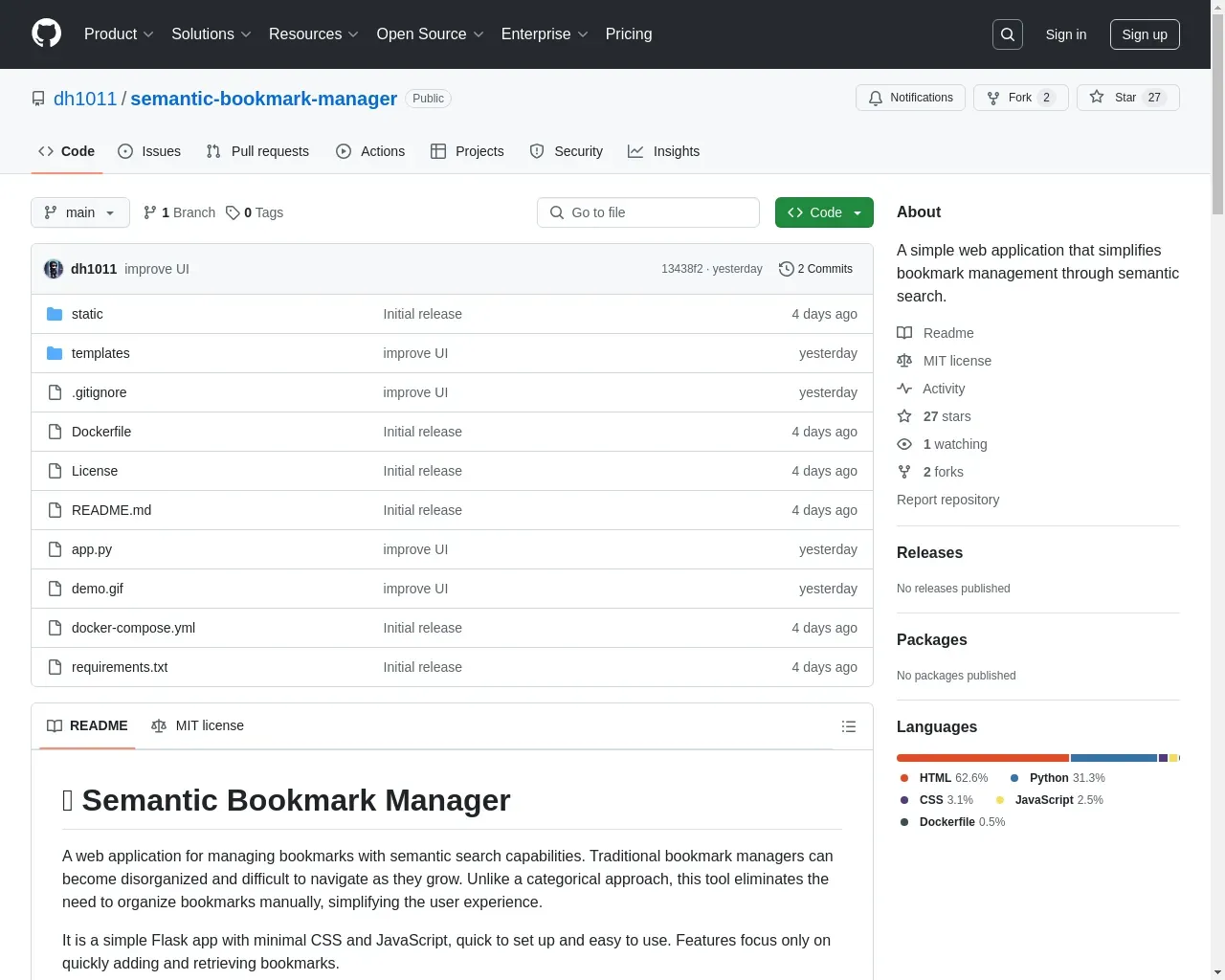Switch to the Actions tab
The width and height of the screenshot is (1225, 980).
click(x=370, y=151)
